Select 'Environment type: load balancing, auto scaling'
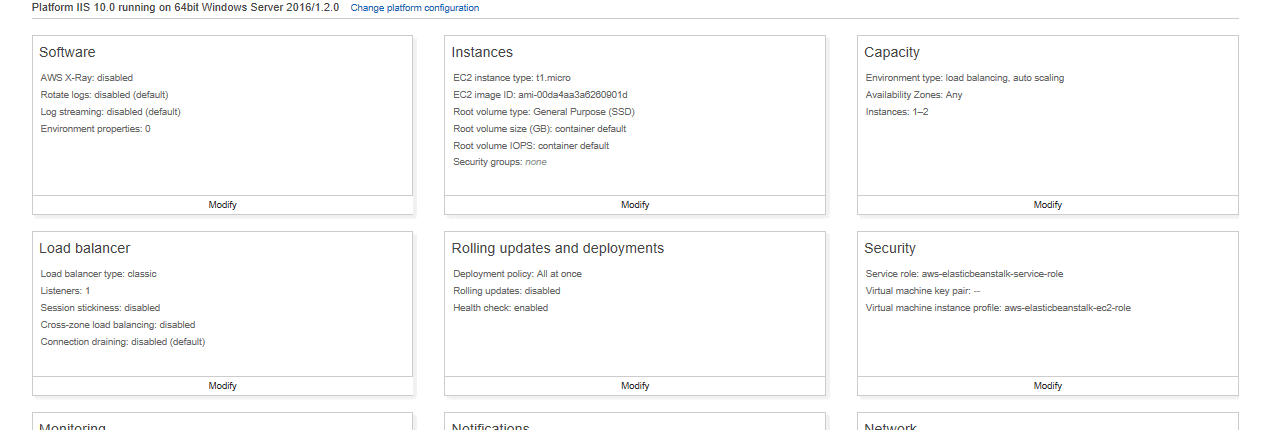The width and height of the screenshot is (1272, 430). [x=965, y=78]
